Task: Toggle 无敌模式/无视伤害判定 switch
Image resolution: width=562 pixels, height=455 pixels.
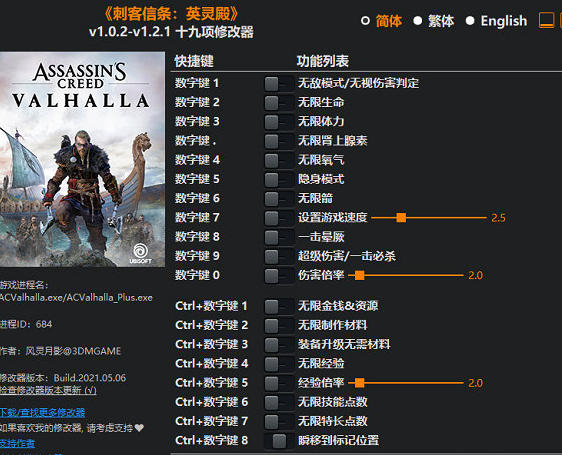Action: (279, 84)
